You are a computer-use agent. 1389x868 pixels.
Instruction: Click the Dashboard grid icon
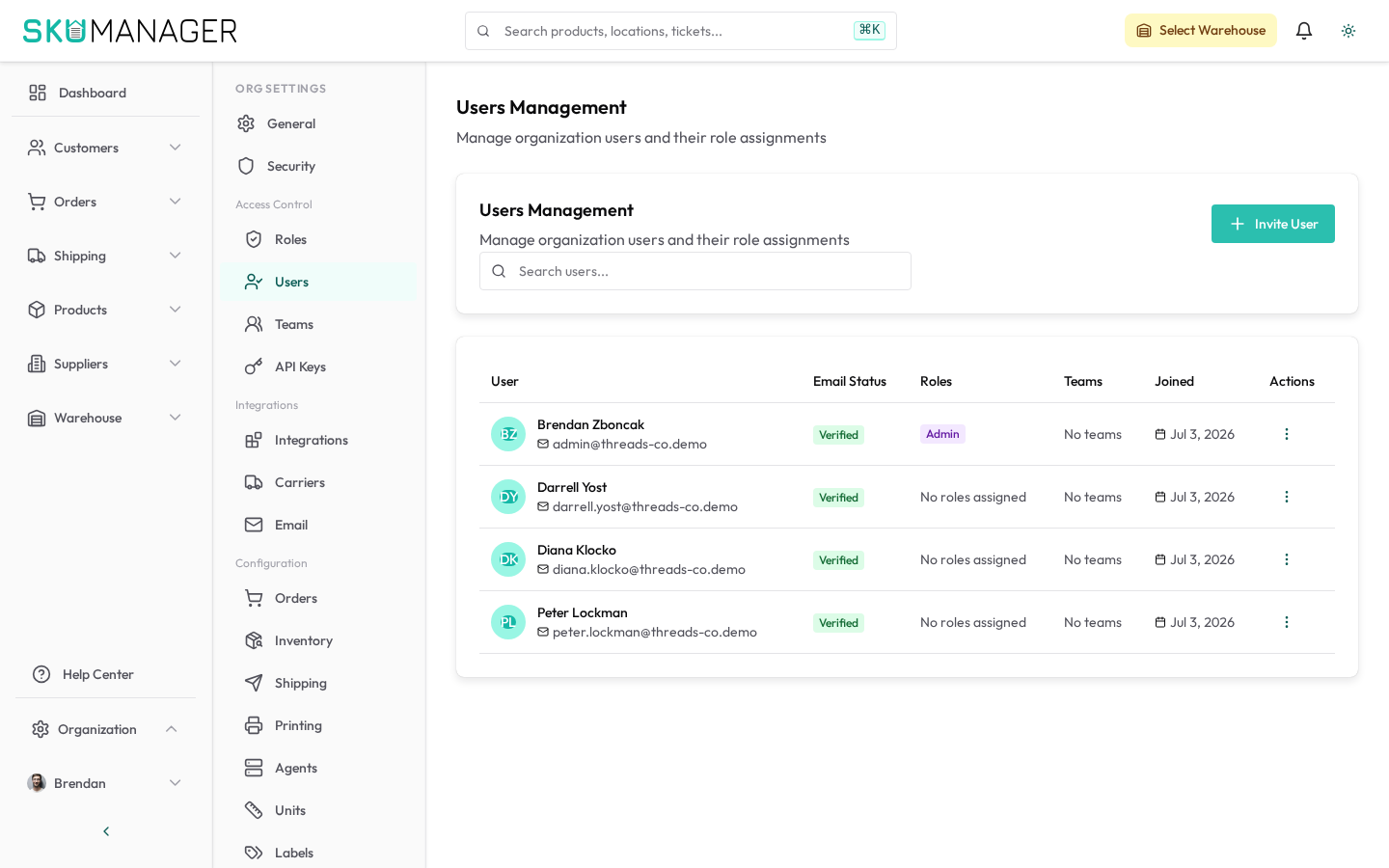[38, 93]
